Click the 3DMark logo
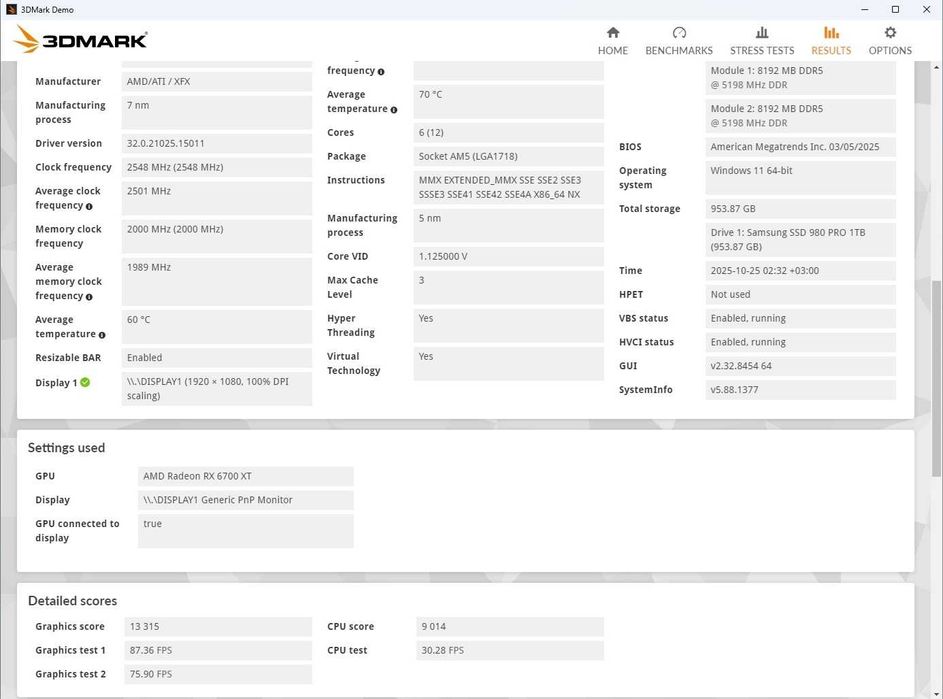Viewport: 943px width, 699px height. 80,40
